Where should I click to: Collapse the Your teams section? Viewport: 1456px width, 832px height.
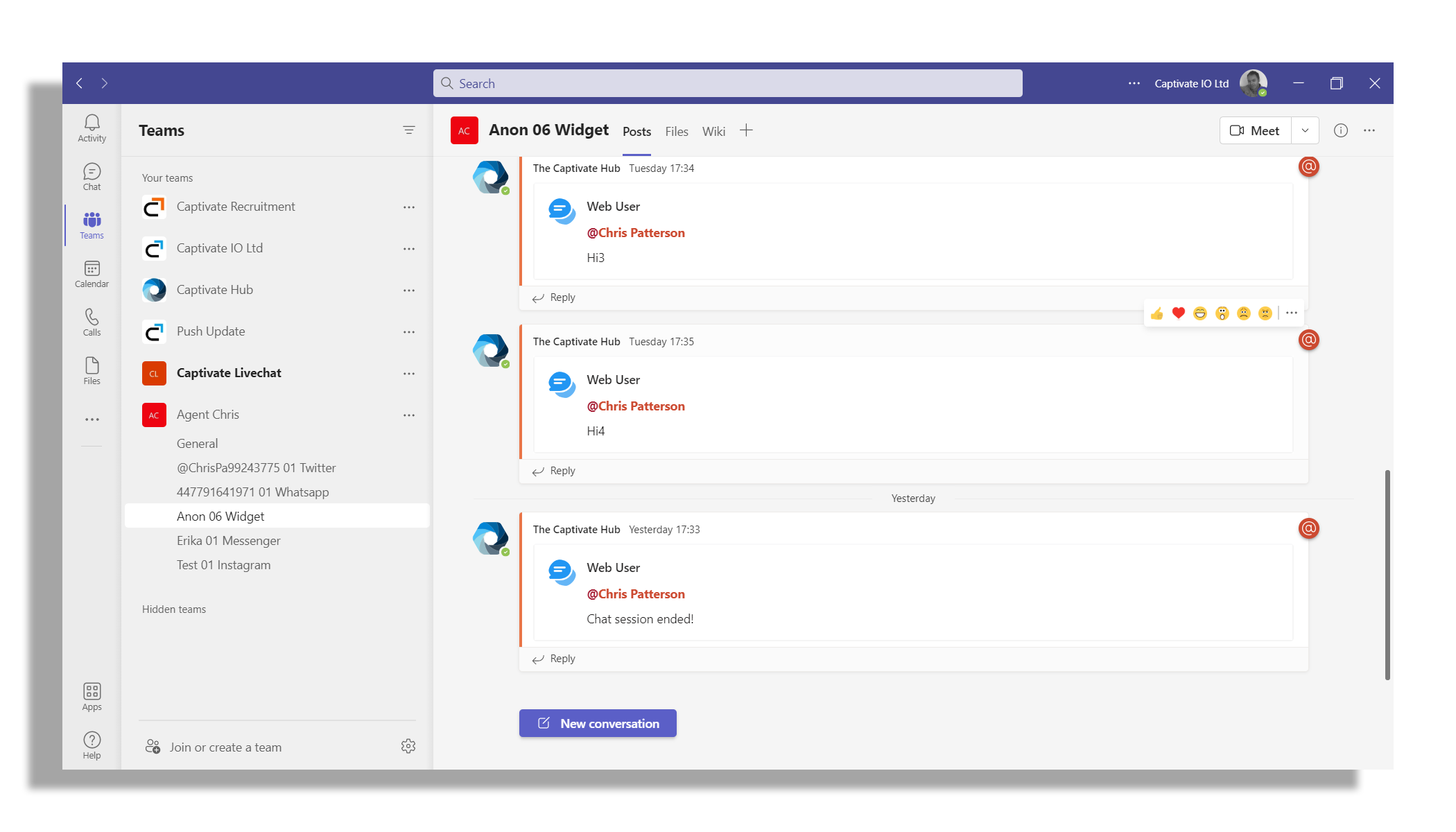pyautogui.click(x=168, y=178)
